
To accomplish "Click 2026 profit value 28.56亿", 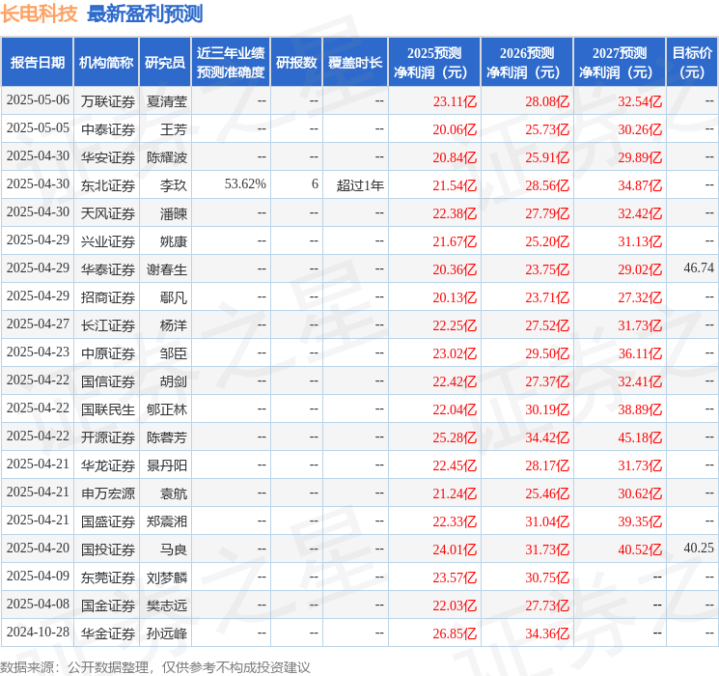I will click(x=547, y=185).
